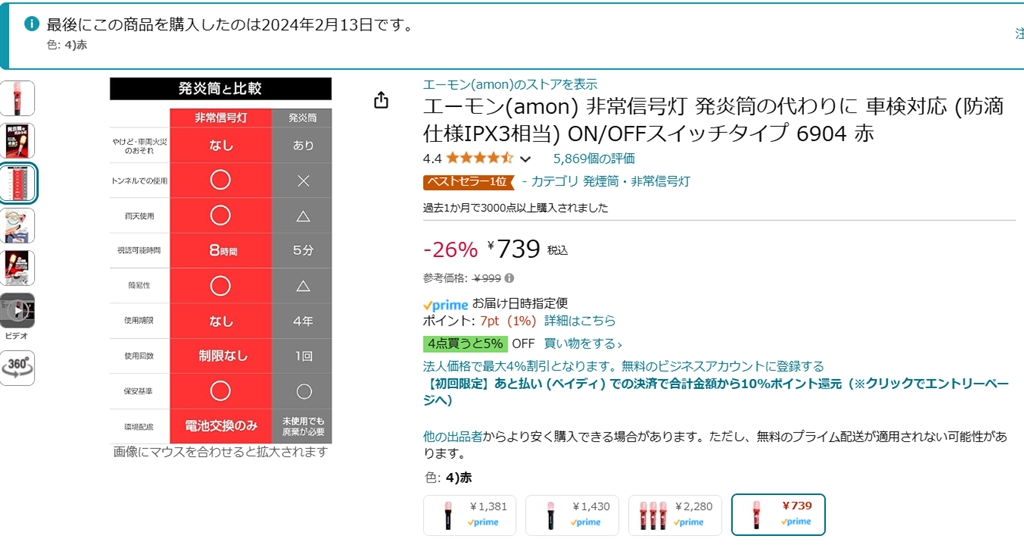Click the 発炎筒と比較 main product image
The height and width of the screenshot is (554, 1024).
(221, 261)
